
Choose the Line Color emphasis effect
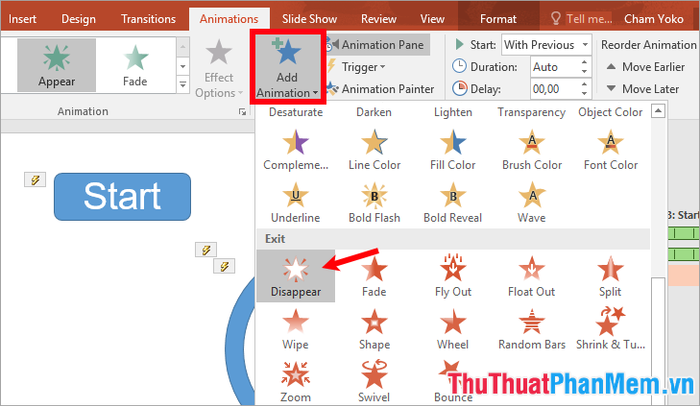tap(374, 150)
